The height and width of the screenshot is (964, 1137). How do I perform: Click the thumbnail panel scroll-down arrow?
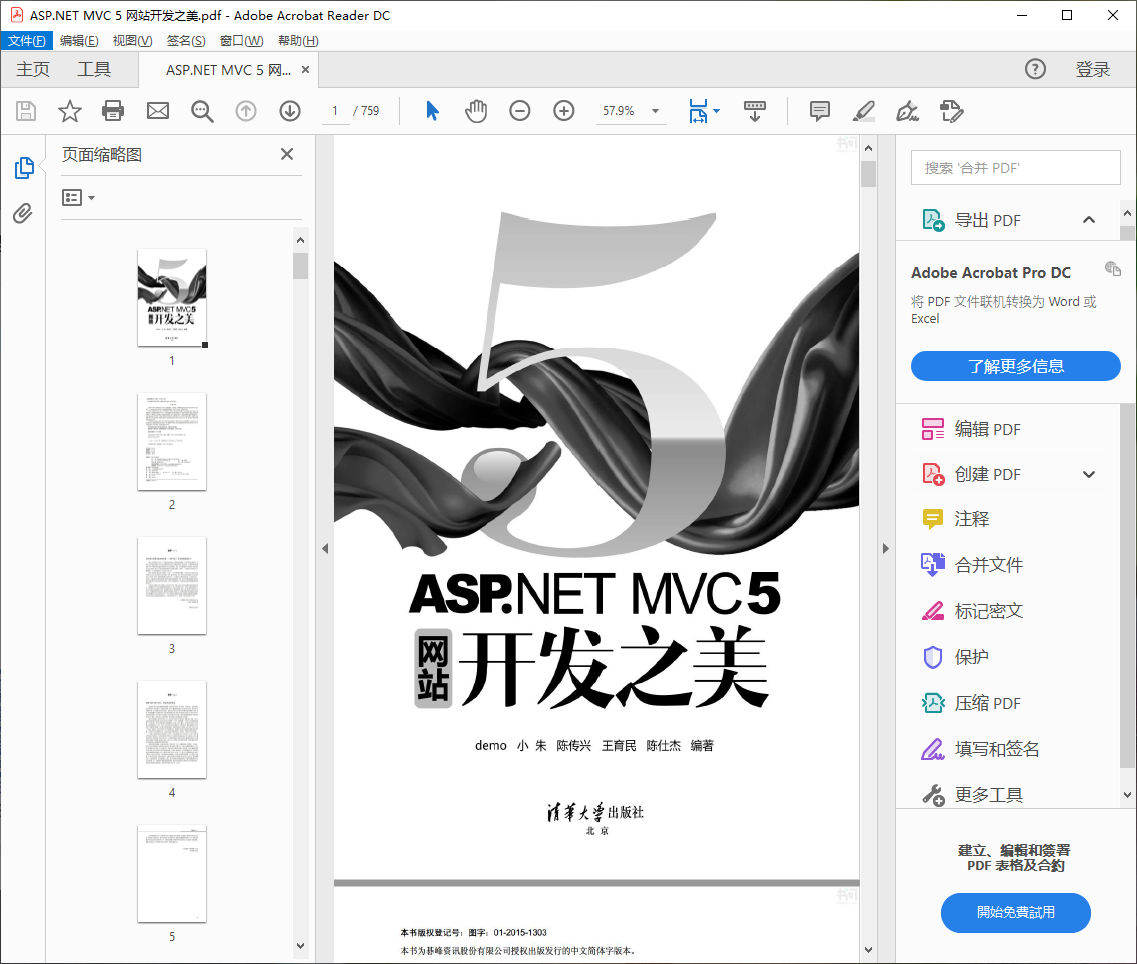coord(301,946)
